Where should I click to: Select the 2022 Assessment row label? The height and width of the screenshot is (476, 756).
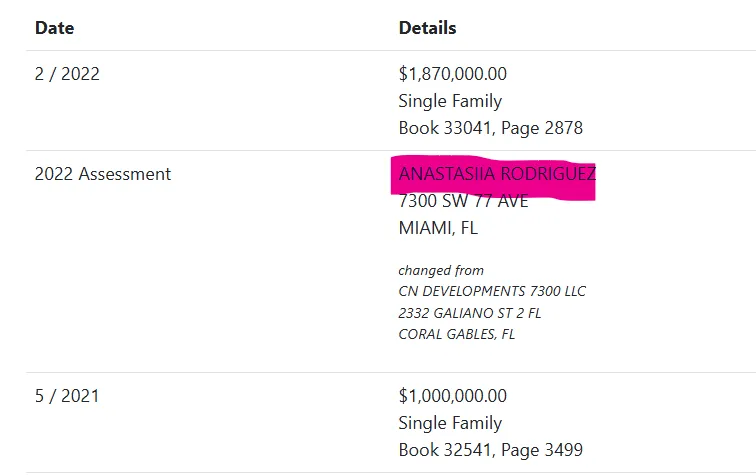tap(103, 174)
